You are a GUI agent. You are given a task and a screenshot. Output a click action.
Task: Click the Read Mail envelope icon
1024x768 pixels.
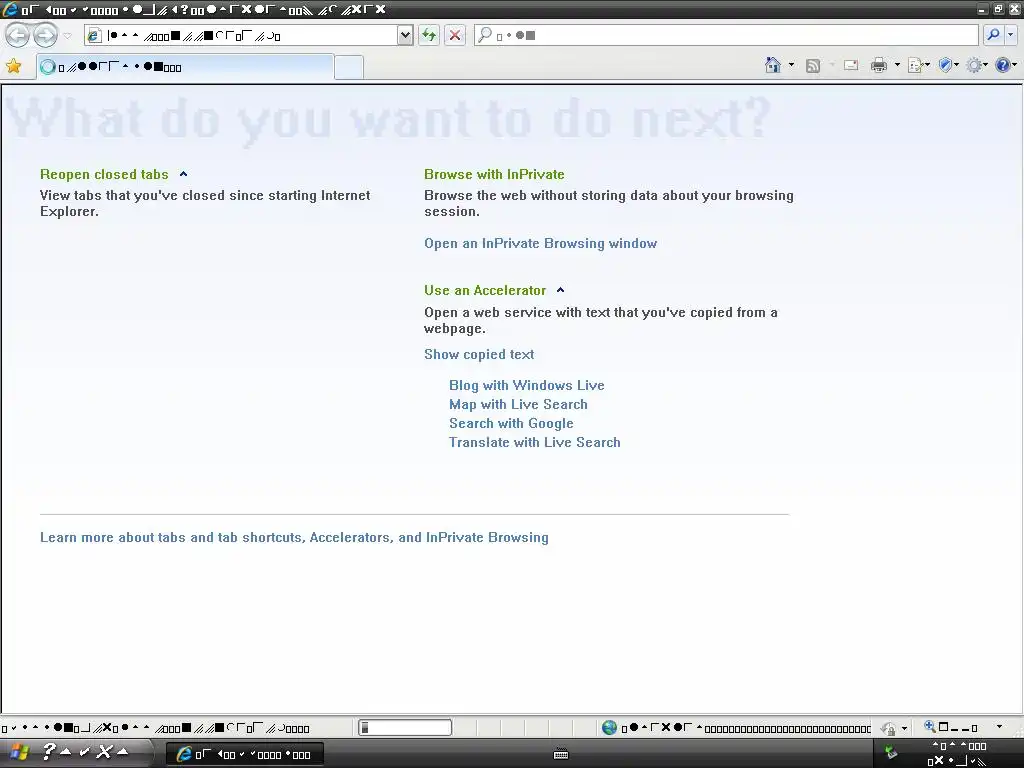coord(851,65)
